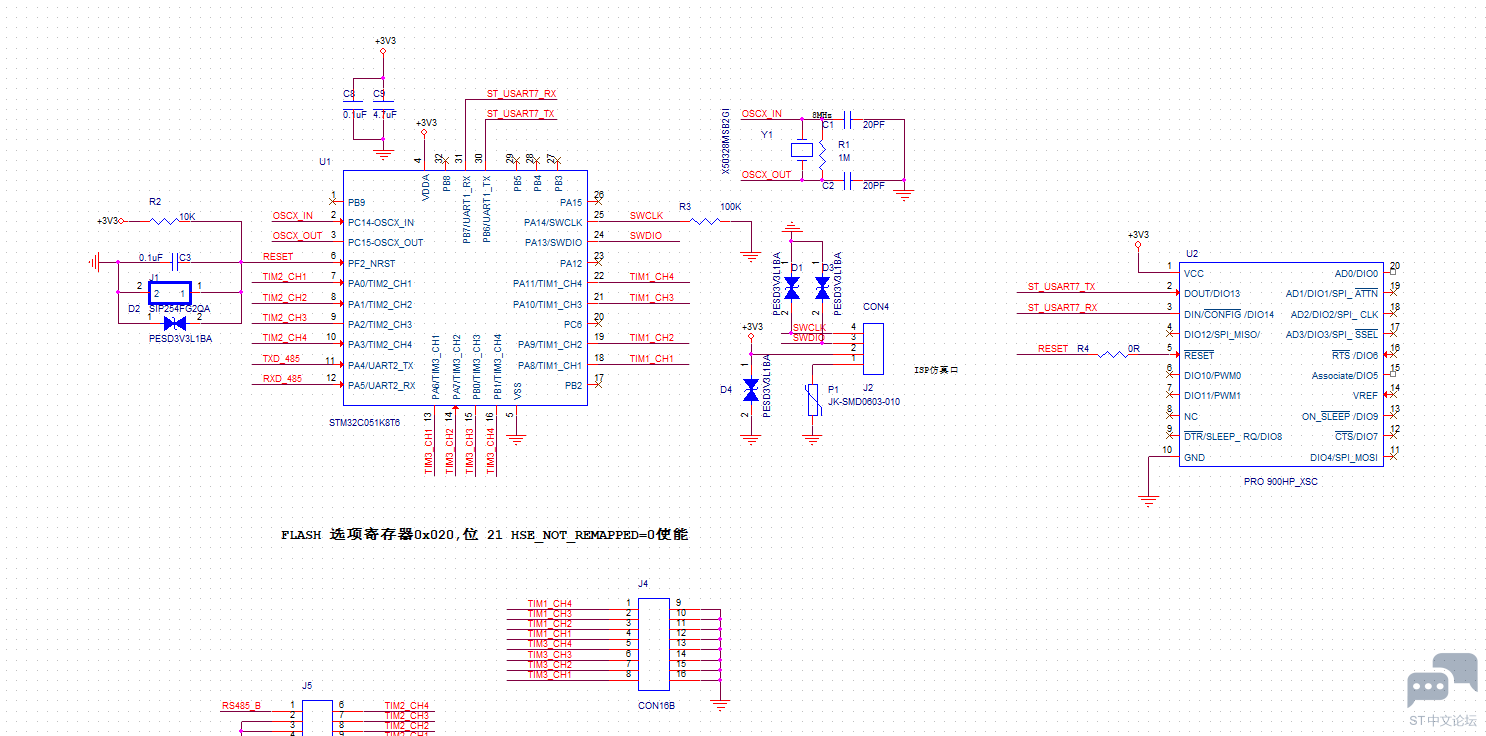The height and width of the screenshot is (736, 1486).
Task: Select TVS diode D2 symbol
Action: click(176, 323)
